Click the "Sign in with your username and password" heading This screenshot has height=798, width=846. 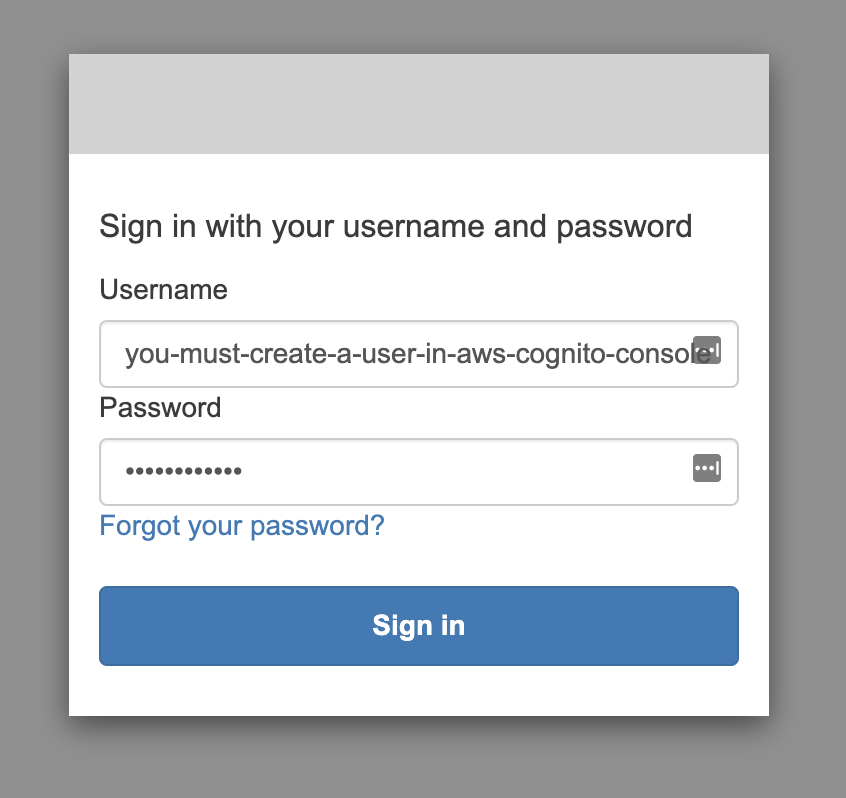pos(395,226)
